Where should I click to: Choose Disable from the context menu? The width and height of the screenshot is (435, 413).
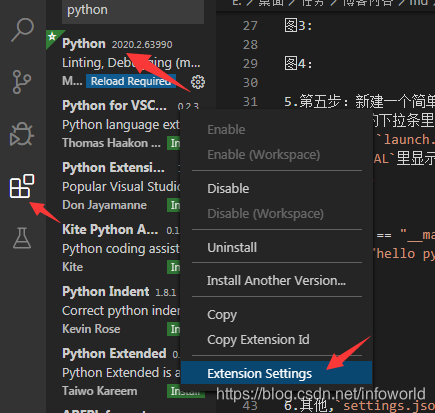(228, 189)
